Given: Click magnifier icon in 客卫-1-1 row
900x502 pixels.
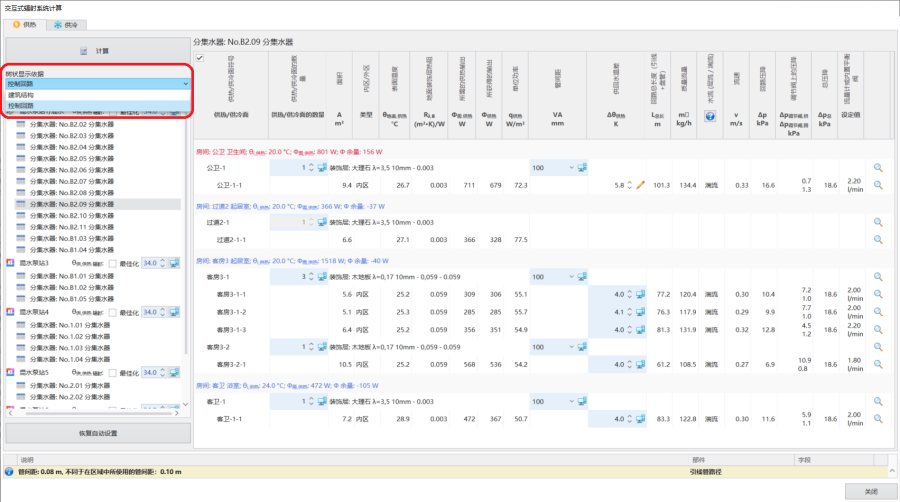Looking at the screenshot, I should [x=878, y=419].
